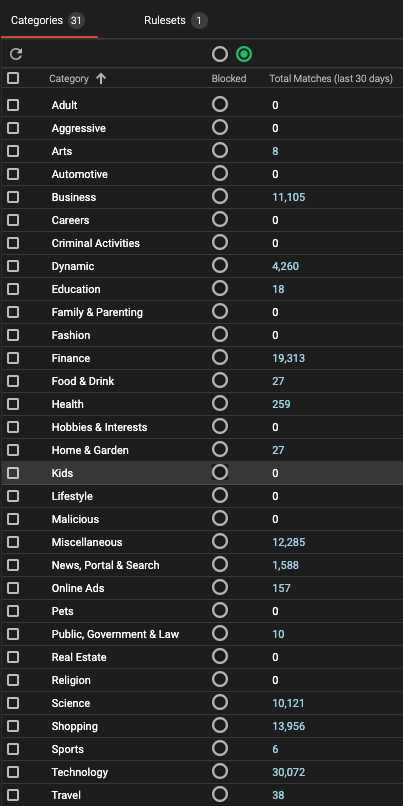This screenshot has width=403, height=806.
Task: Select the News, Portal & Search row
Action: (x=202, y=565)
